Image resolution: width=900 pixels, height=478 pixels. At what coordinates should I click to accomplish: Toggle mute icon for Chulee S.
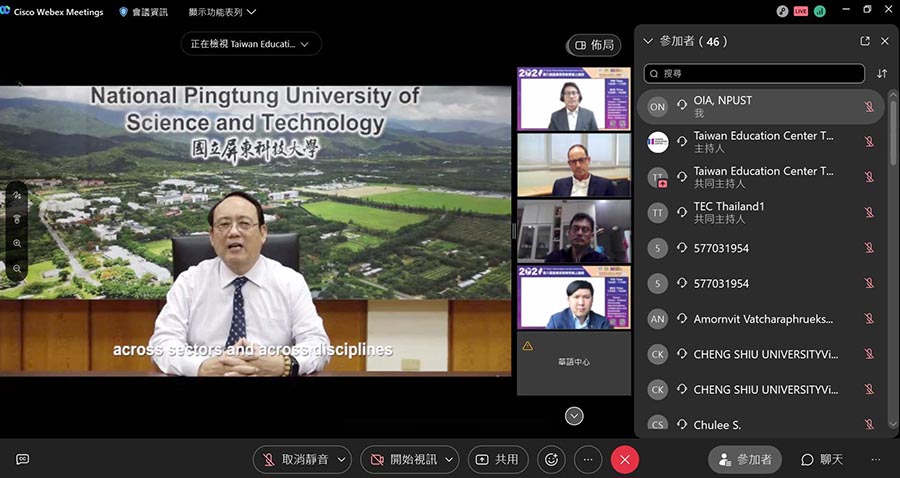pyautogui.click(x=869, y=425)
